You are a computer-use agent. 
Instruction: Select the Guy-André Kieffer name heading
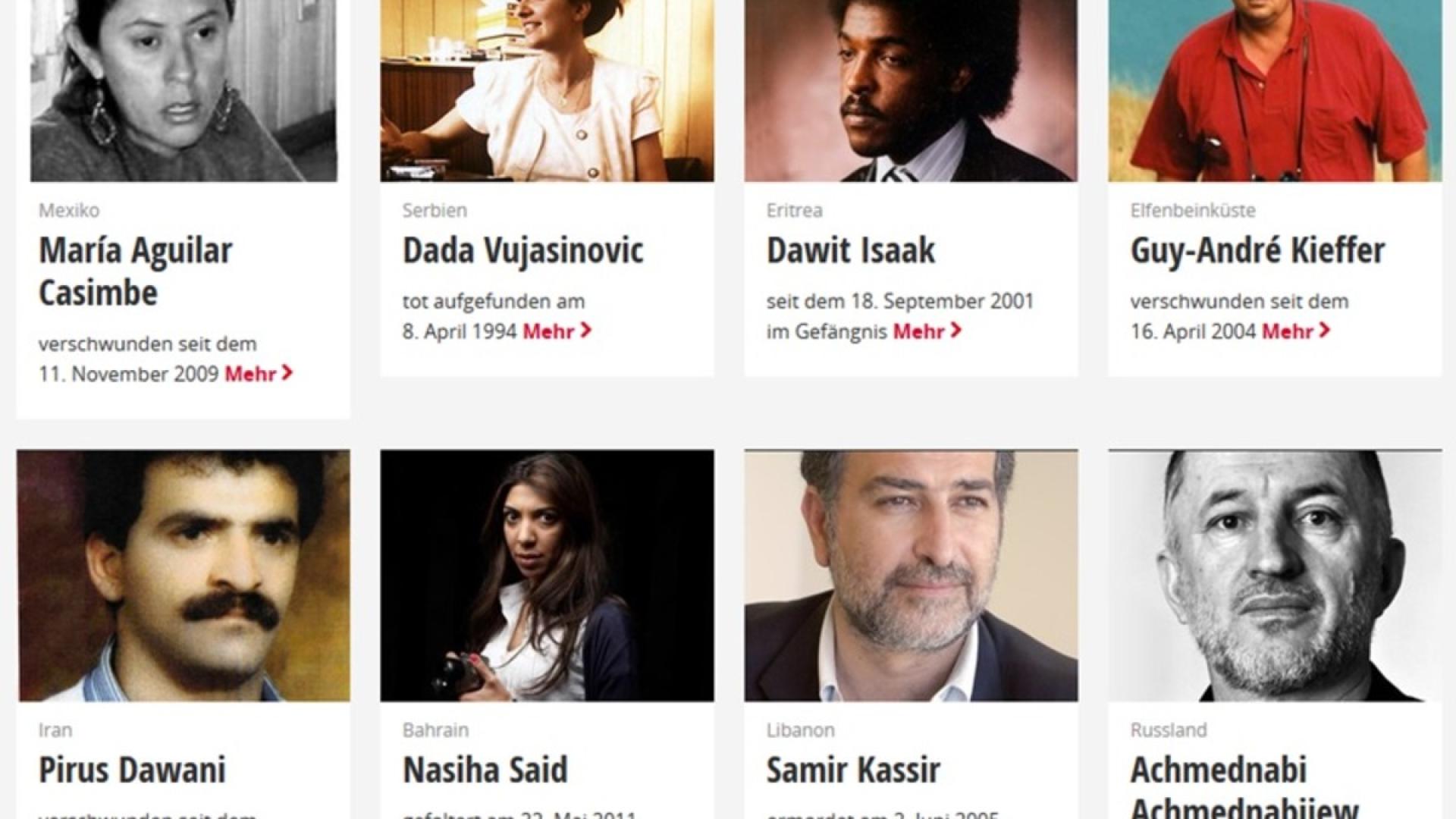coord(1258,251)
